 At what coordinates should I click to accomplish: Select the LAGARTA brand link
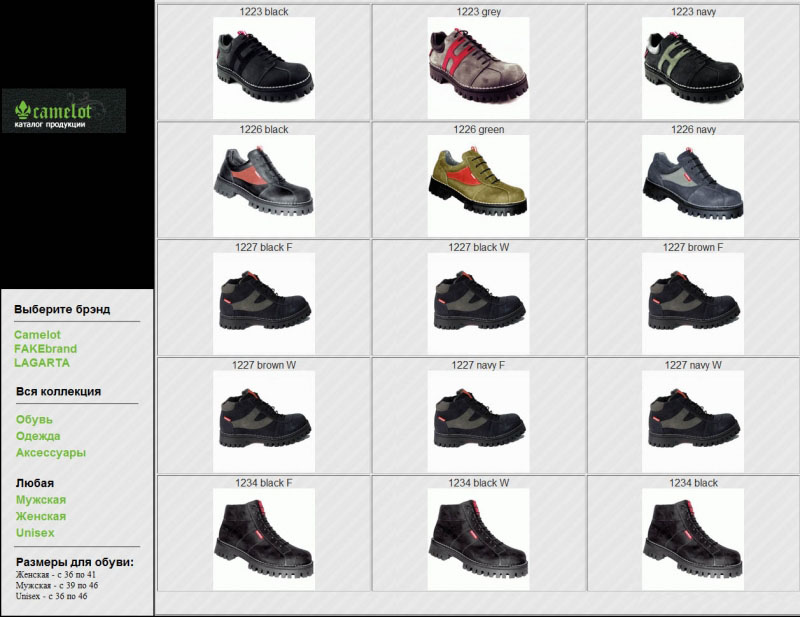point(42,363)
